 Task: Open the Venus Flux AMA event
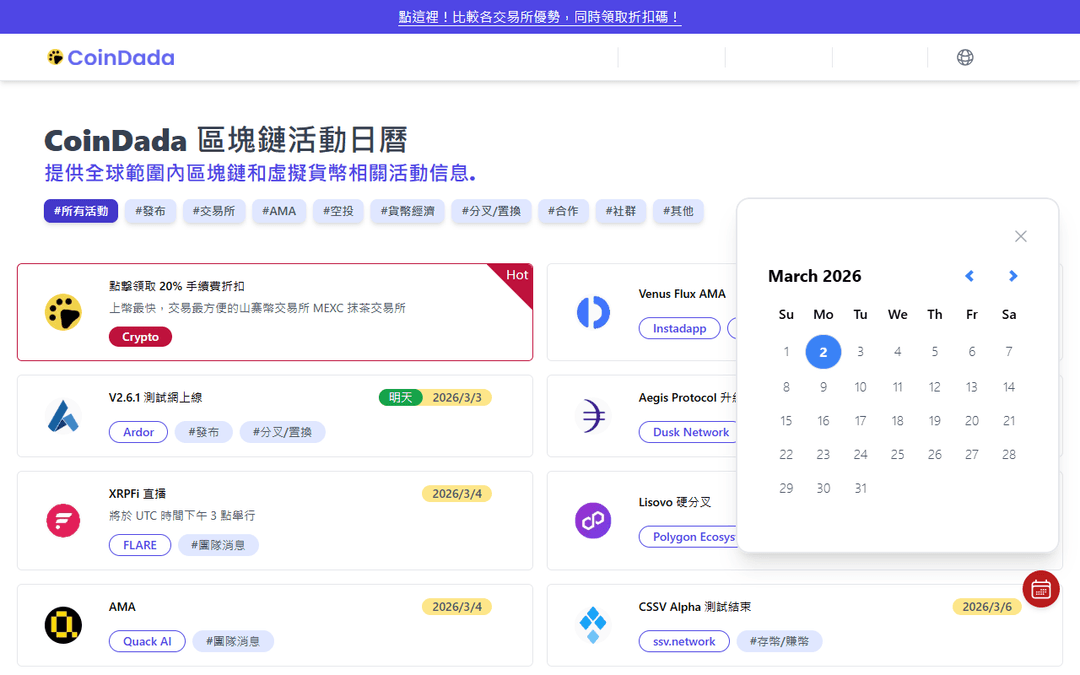click(x=682, y=294)
